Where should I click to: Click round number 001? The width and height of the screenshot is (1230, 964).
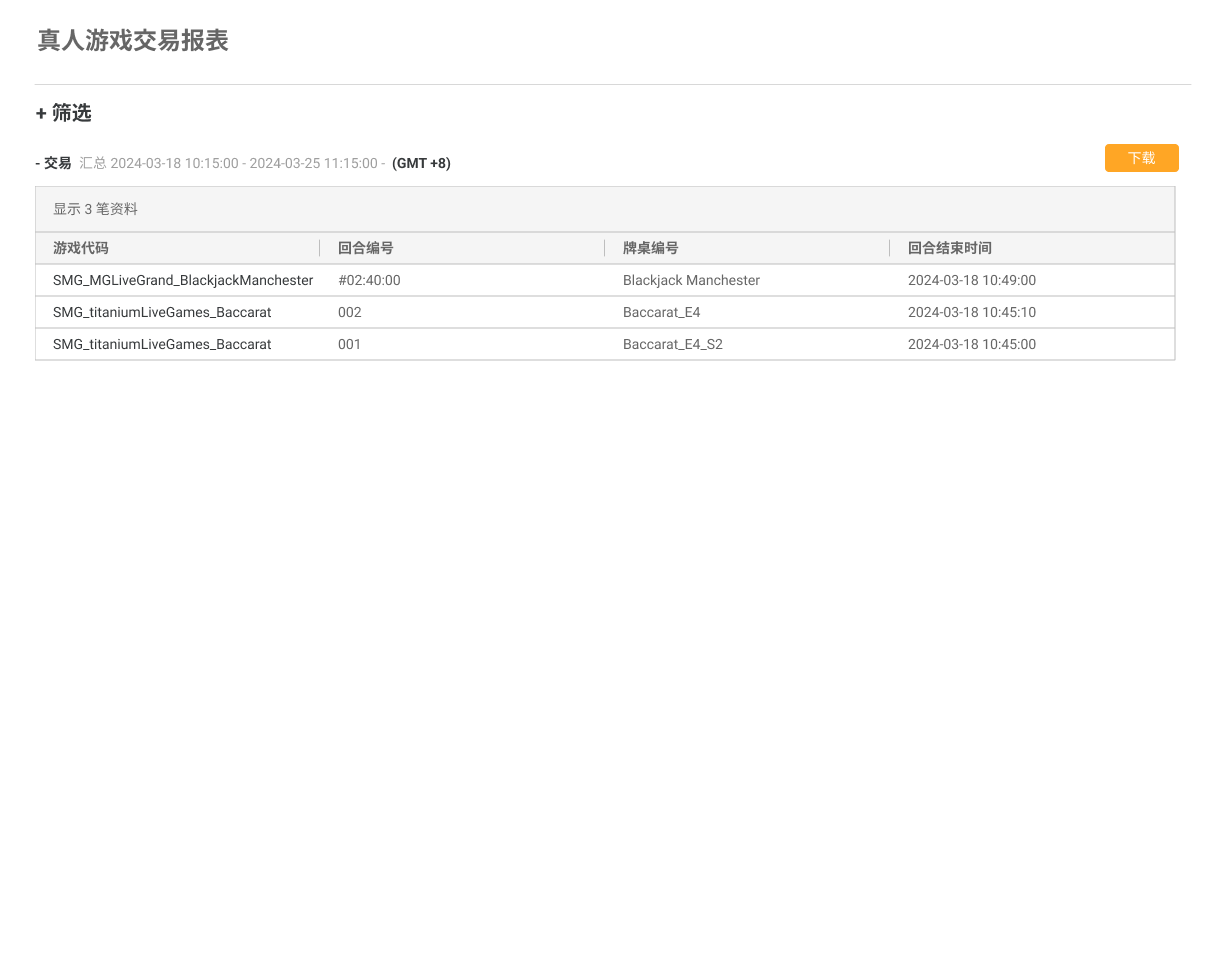click(x=350, y=344)
